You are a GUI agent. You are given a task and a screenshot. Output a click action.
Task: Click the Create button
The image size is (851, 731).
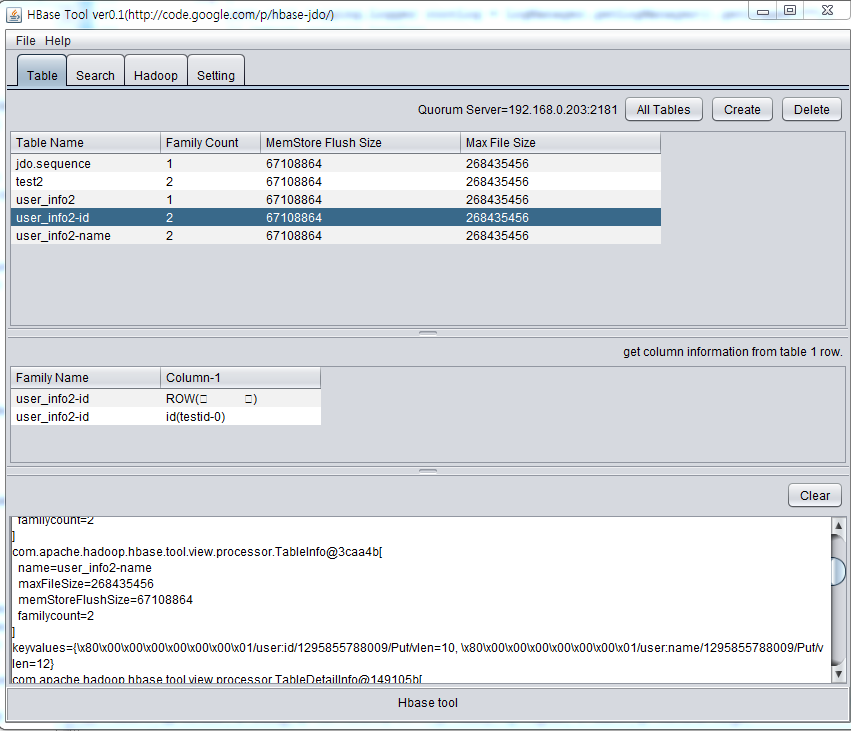tap(742, 110)
